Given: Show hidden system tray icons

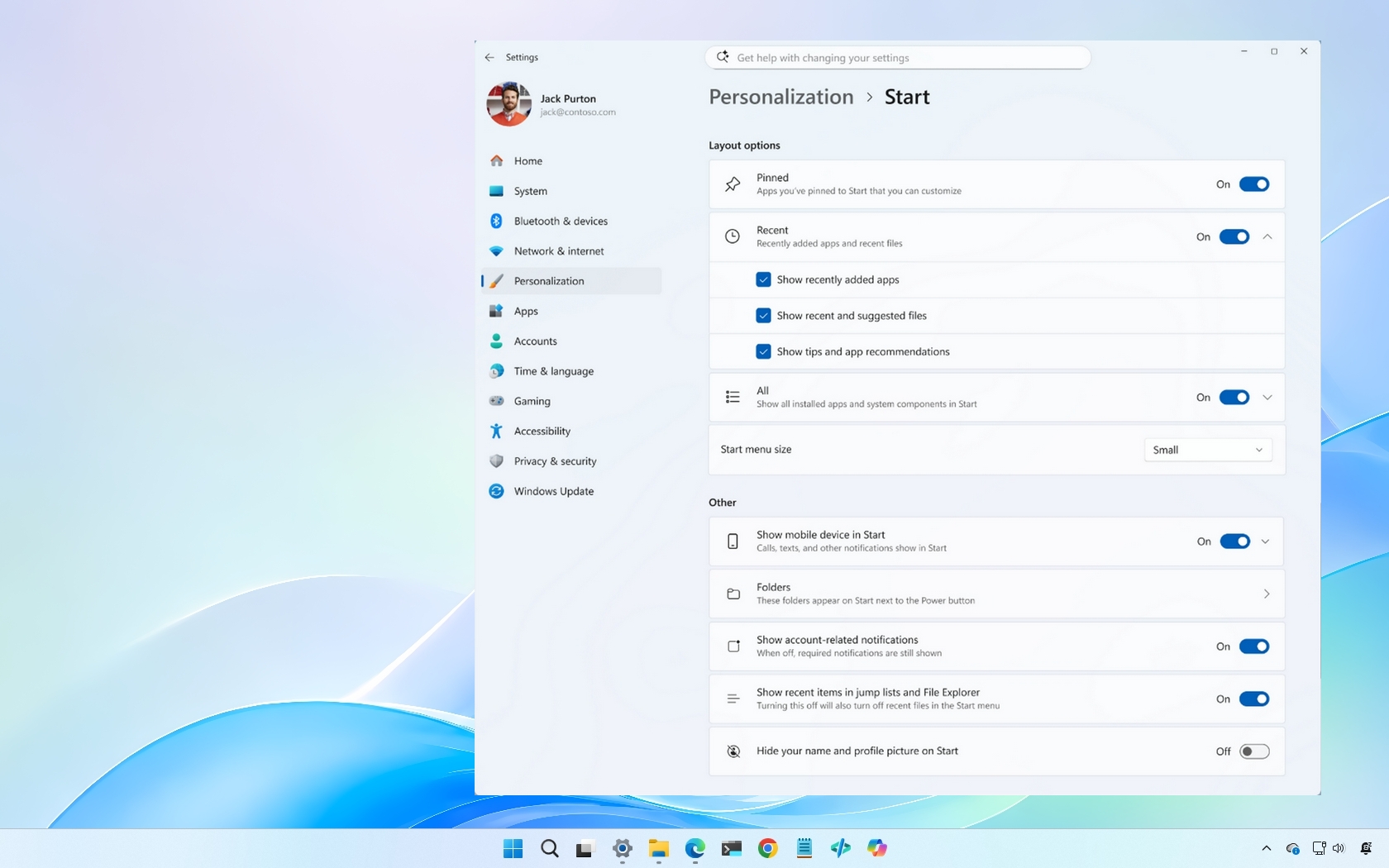Looking at the screenshot, I should 1267,848.
